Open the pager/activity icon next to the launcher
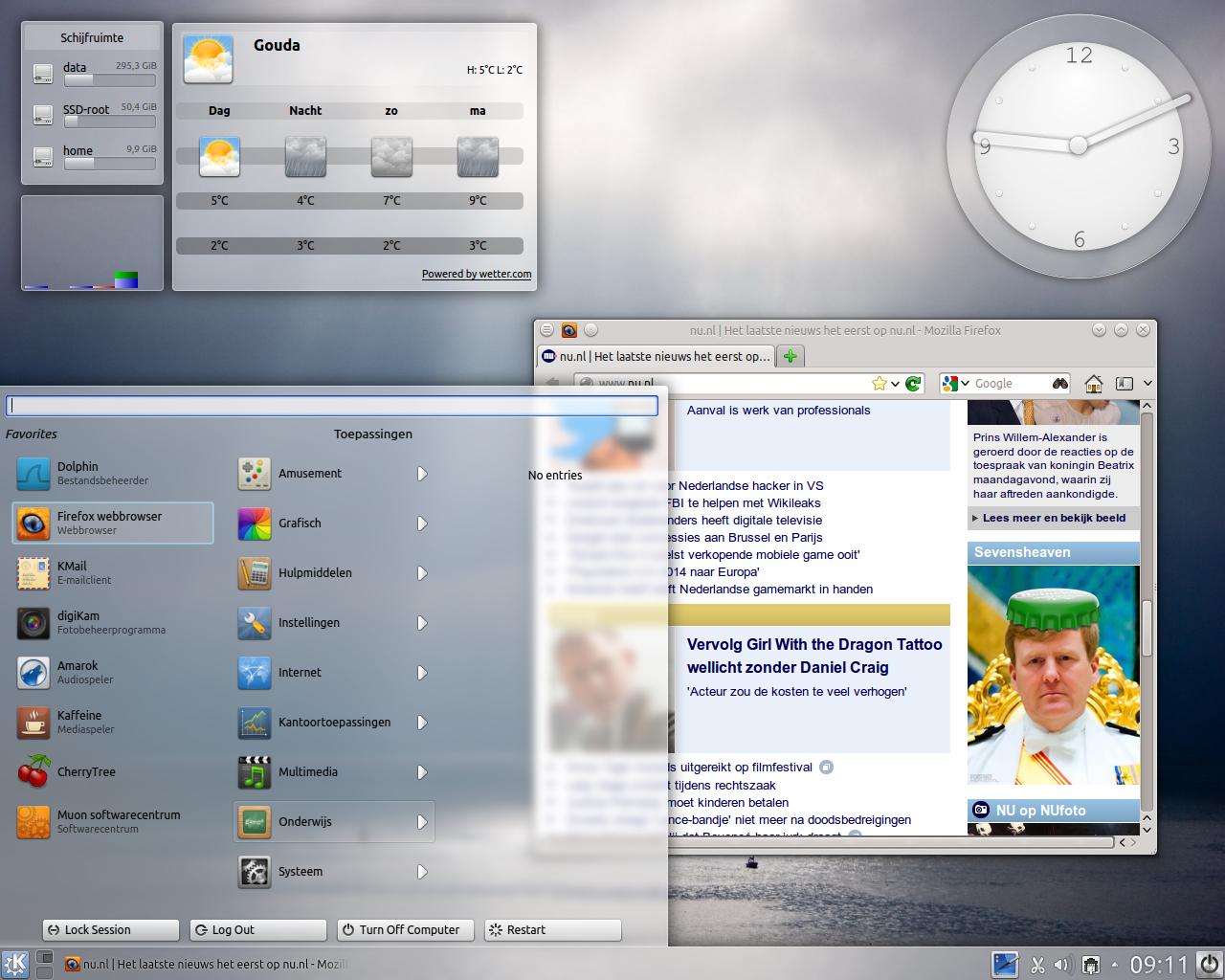 [44, 964]
